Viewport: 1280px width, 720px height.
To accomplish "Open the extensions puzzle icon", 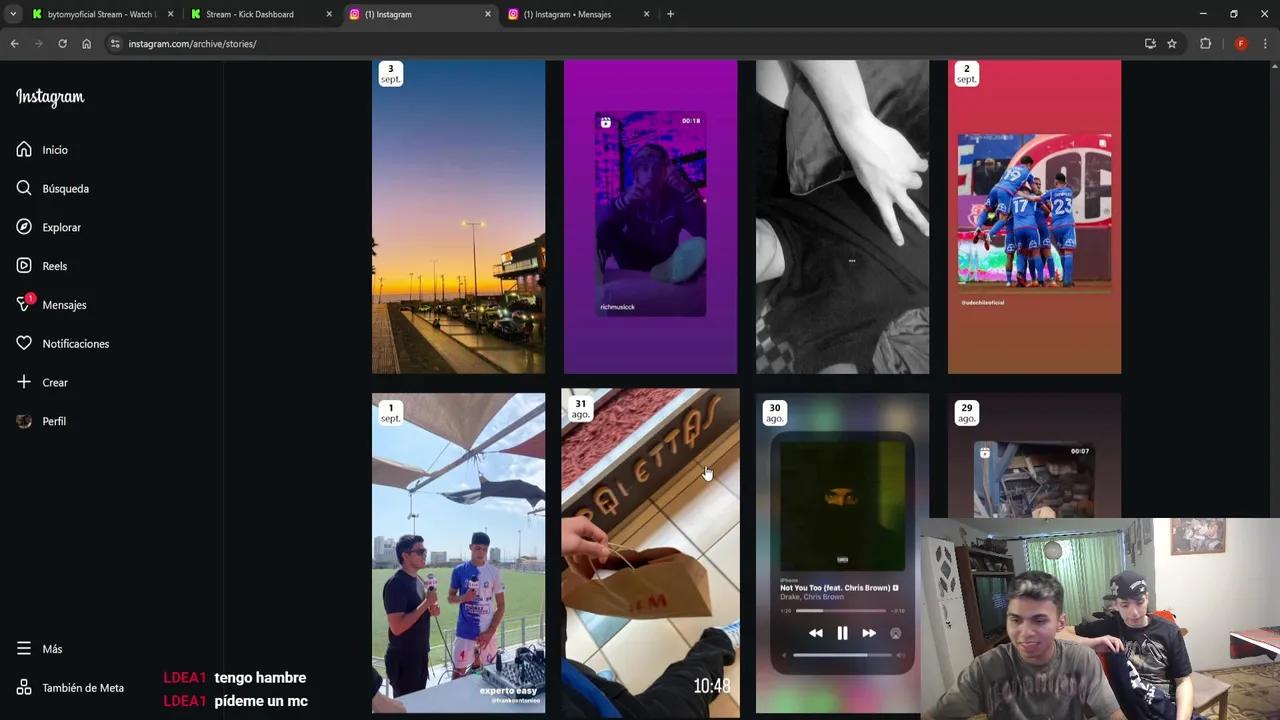I will 1205,44.
